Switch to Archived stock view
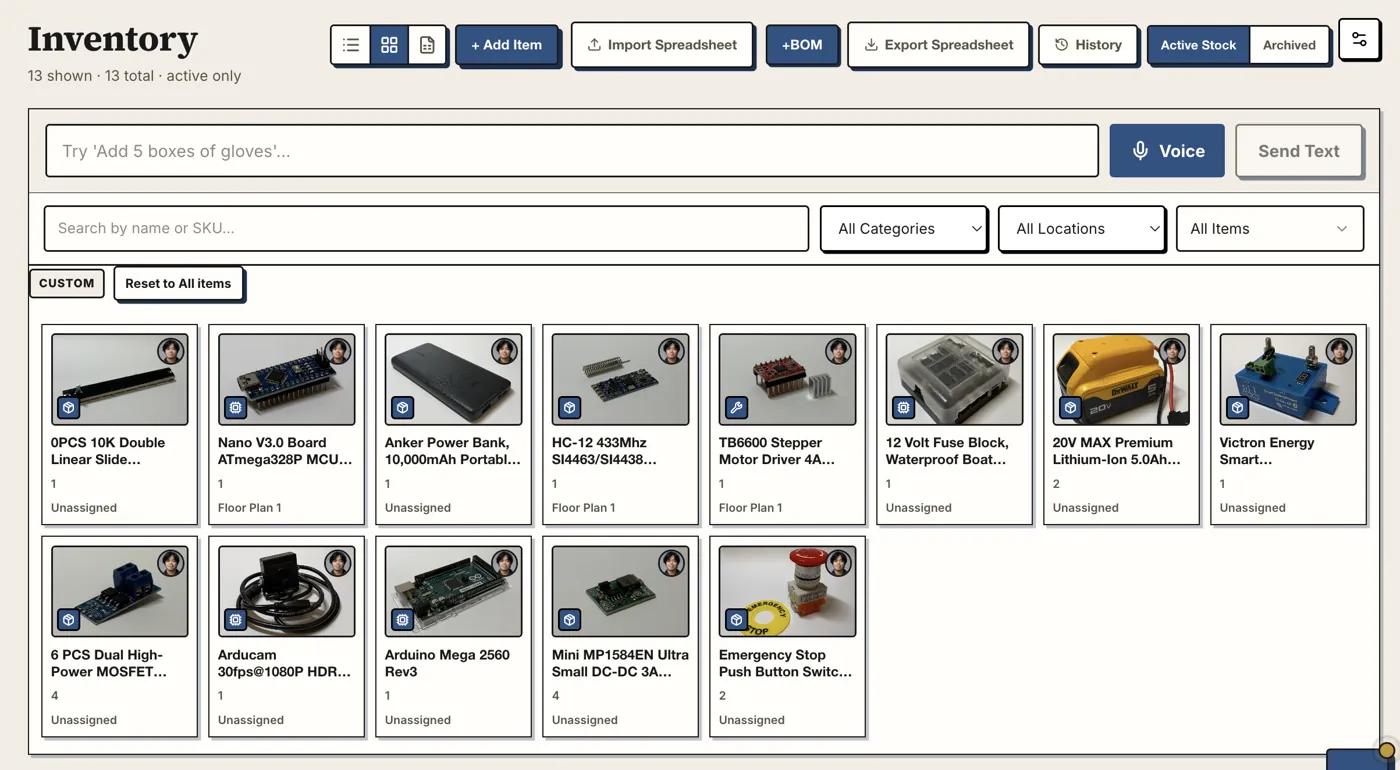1400x770 pixels. (x=1289, y=45)
